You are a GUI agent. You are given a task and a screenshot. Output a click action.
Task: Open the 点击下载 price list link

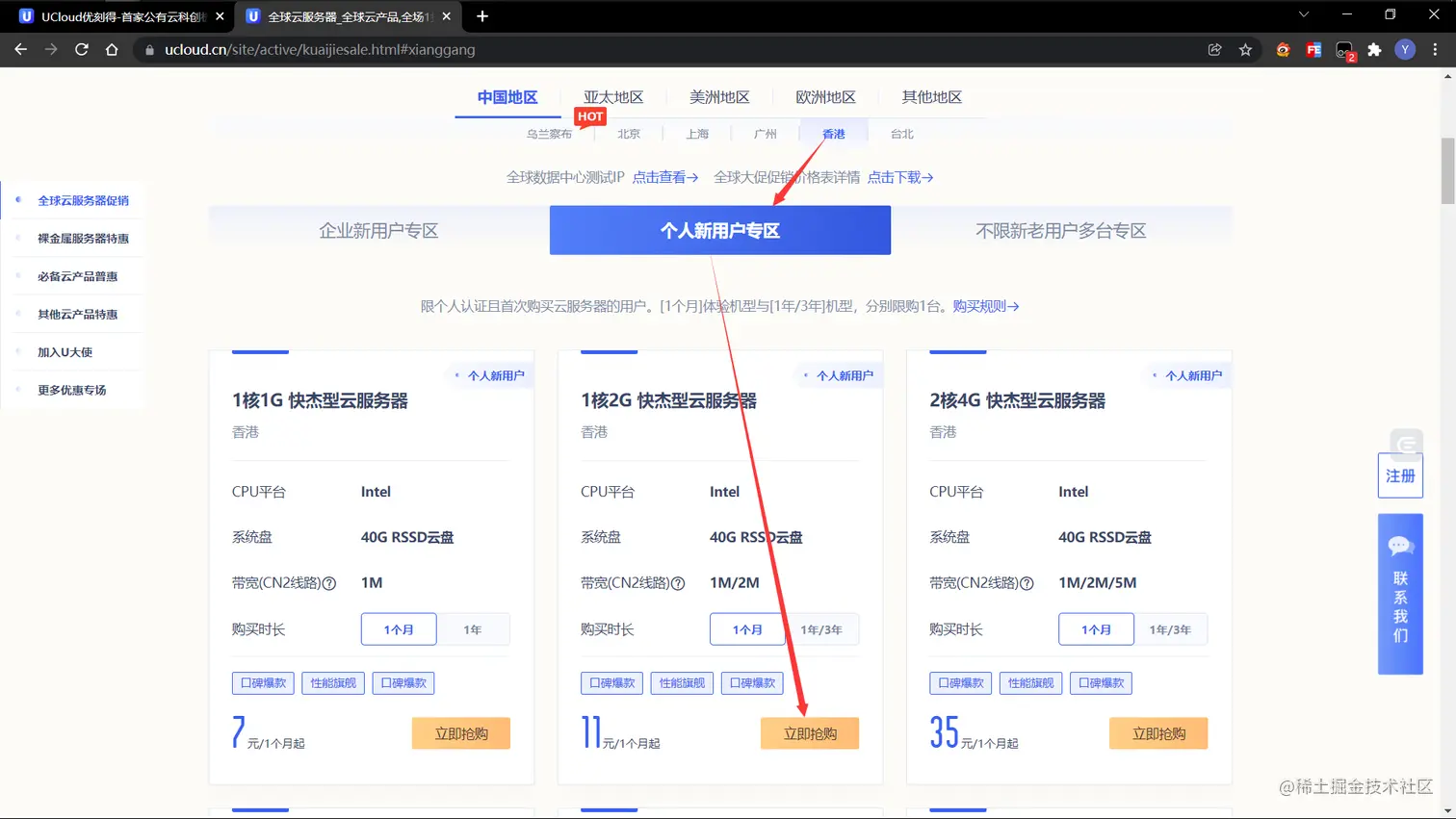coord(900,177)
